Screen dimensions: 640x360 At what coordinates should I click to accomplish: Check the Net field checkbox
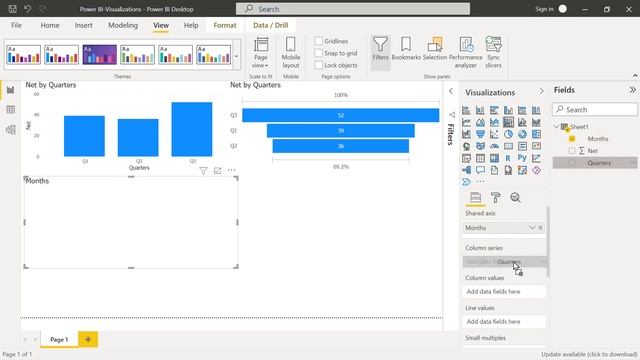pyautogui.click(x=572, y=151)
